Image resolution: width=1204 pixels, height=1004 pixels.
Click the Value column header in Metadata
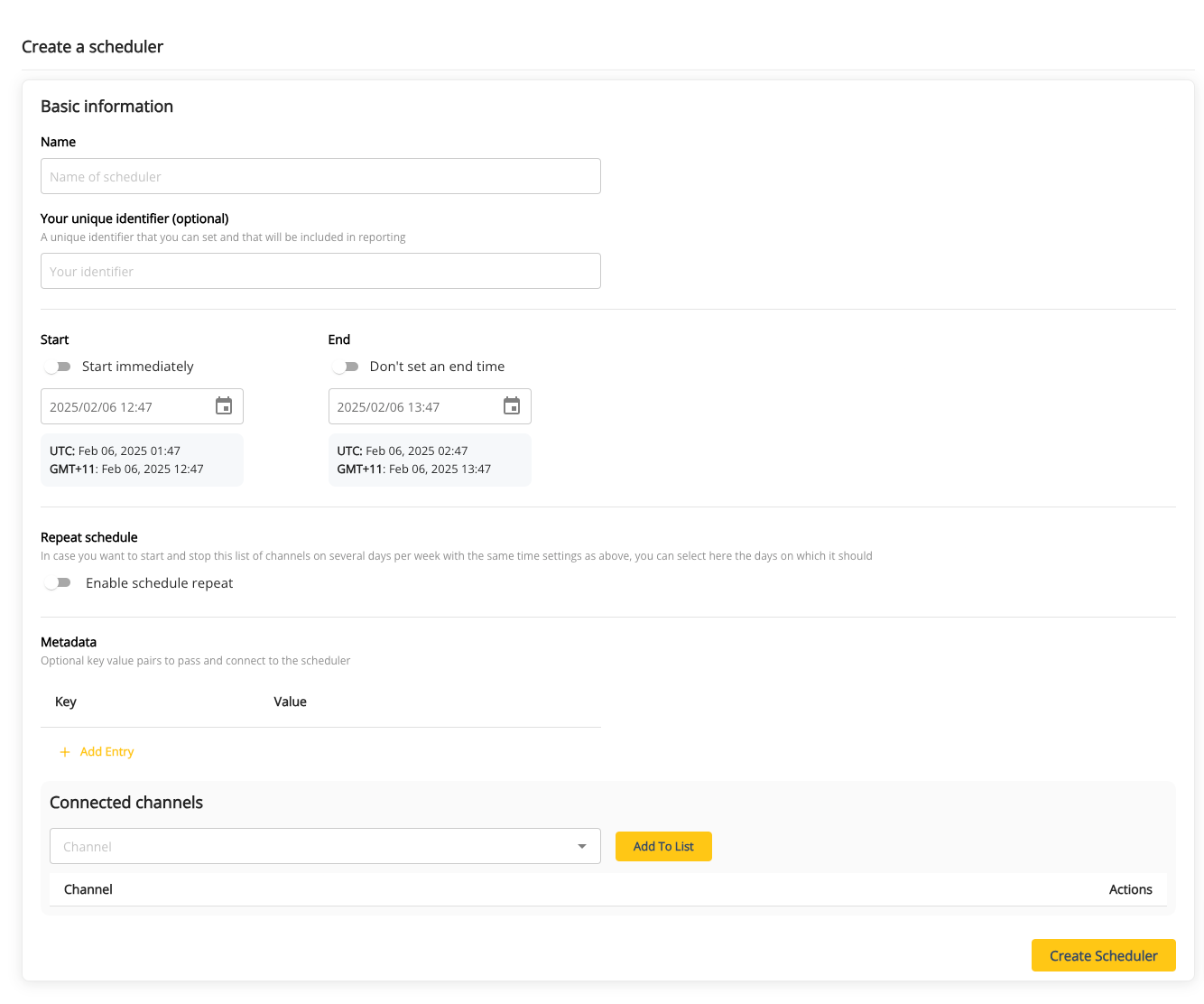coord(290,702)
